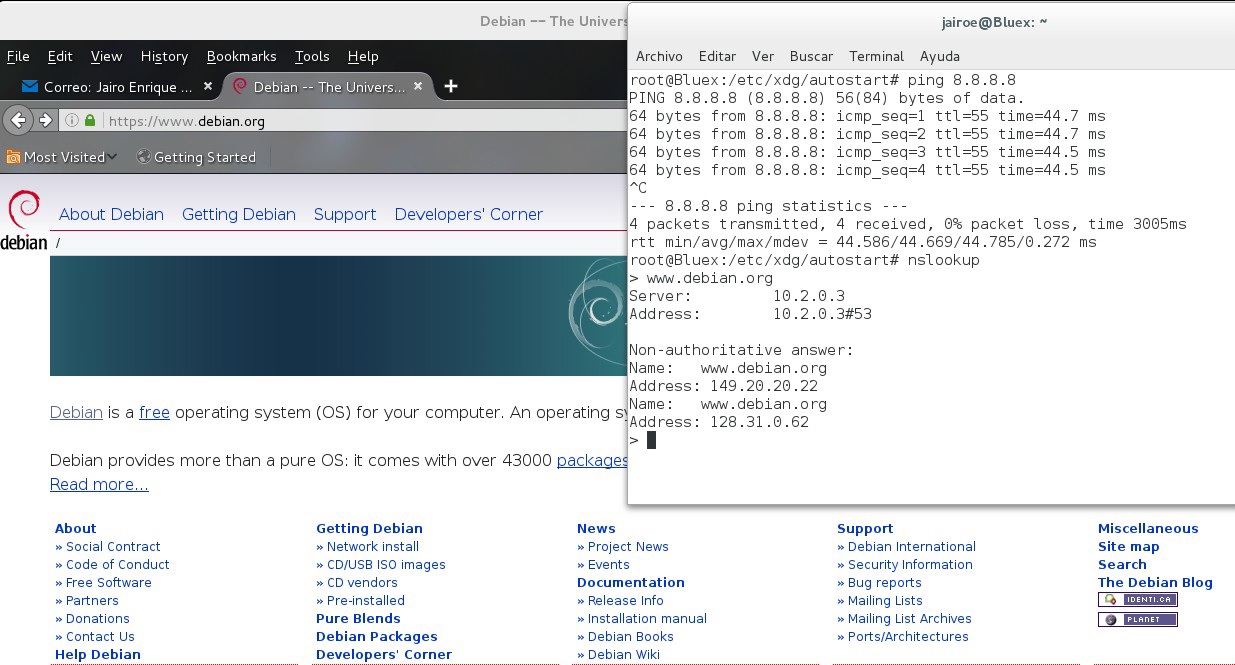1235x665 pixels.
Task: Open the Partners link
Action: click(x=92, y=600)
